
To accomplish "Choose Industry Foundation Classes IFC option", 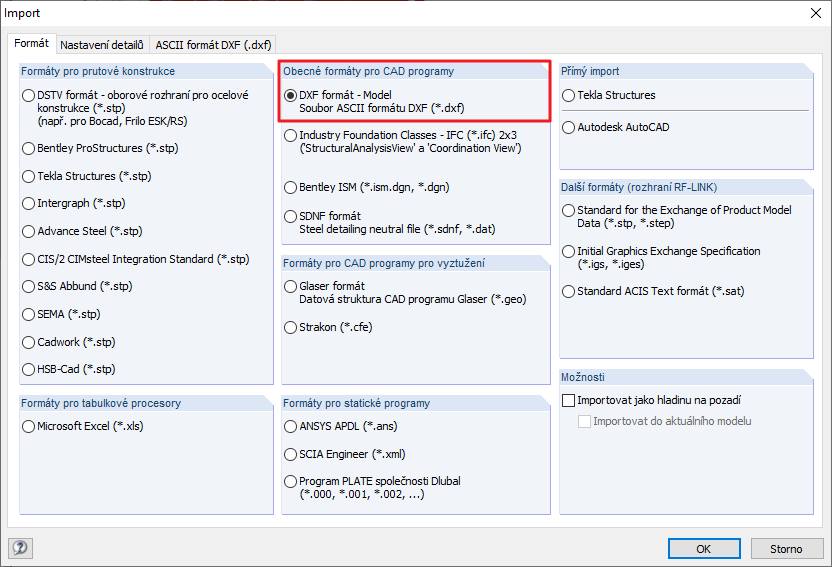I will click(290, 135).
